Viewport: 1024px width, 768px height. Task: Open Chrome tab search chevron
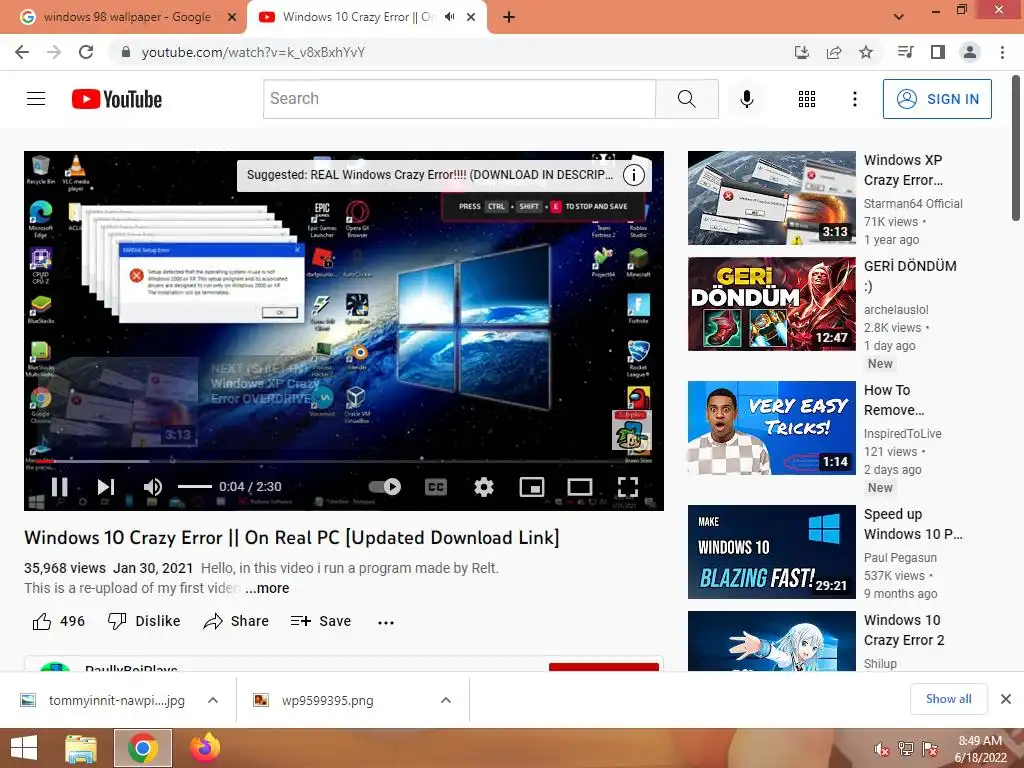coord(899,17)
